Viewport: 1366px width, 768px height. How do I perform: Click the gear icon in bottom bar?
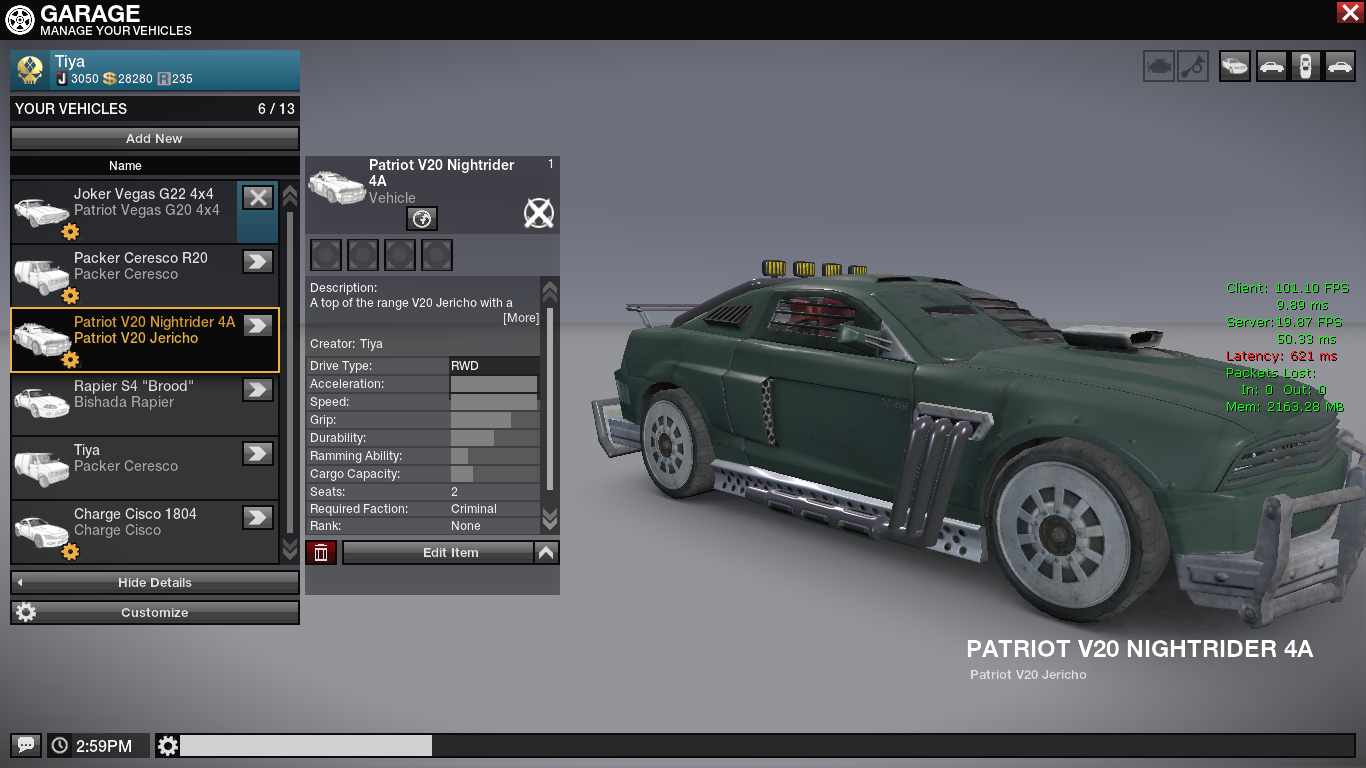(x=168, y=745)
